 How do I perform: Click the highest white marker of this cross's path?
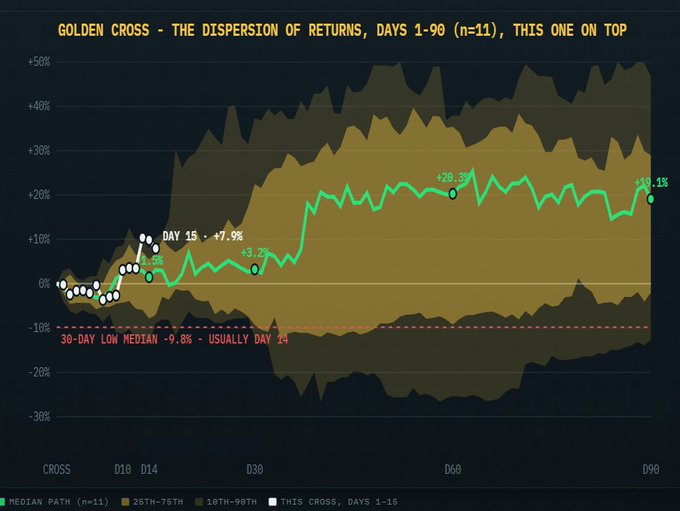point(143,237)
